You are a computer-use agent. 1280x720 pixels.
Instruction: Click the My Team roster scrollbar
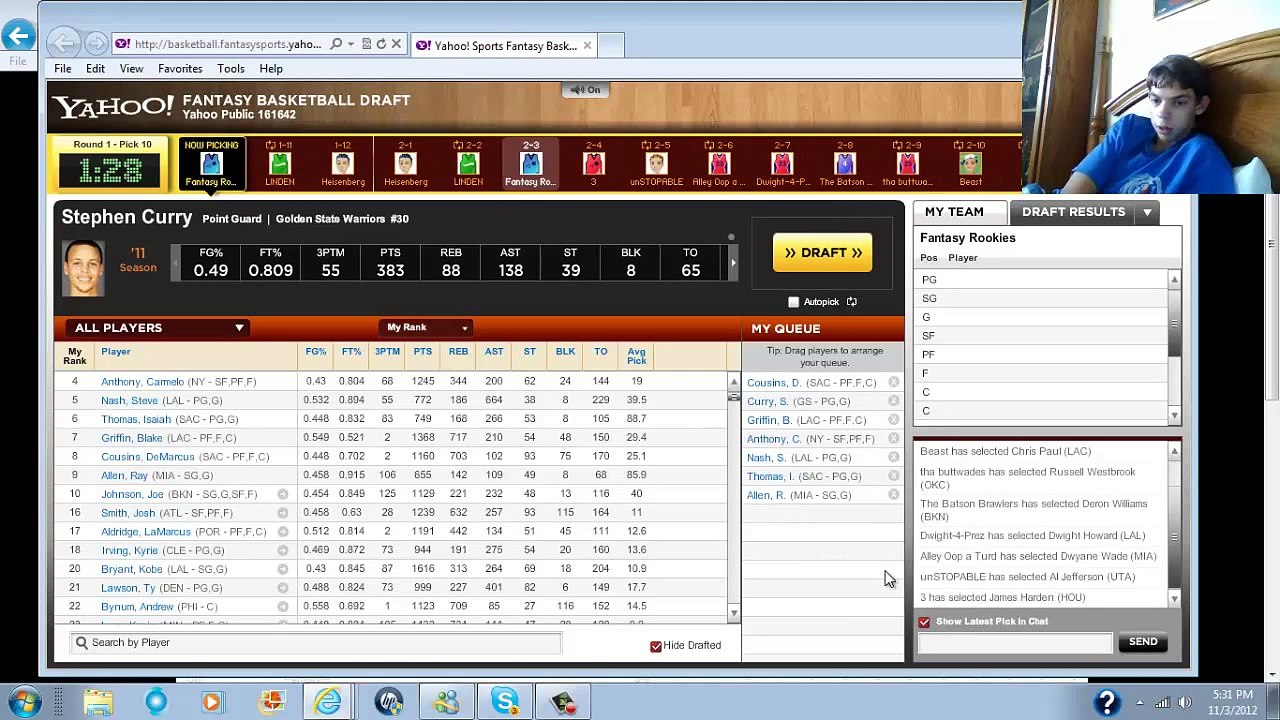[1174, 345]
